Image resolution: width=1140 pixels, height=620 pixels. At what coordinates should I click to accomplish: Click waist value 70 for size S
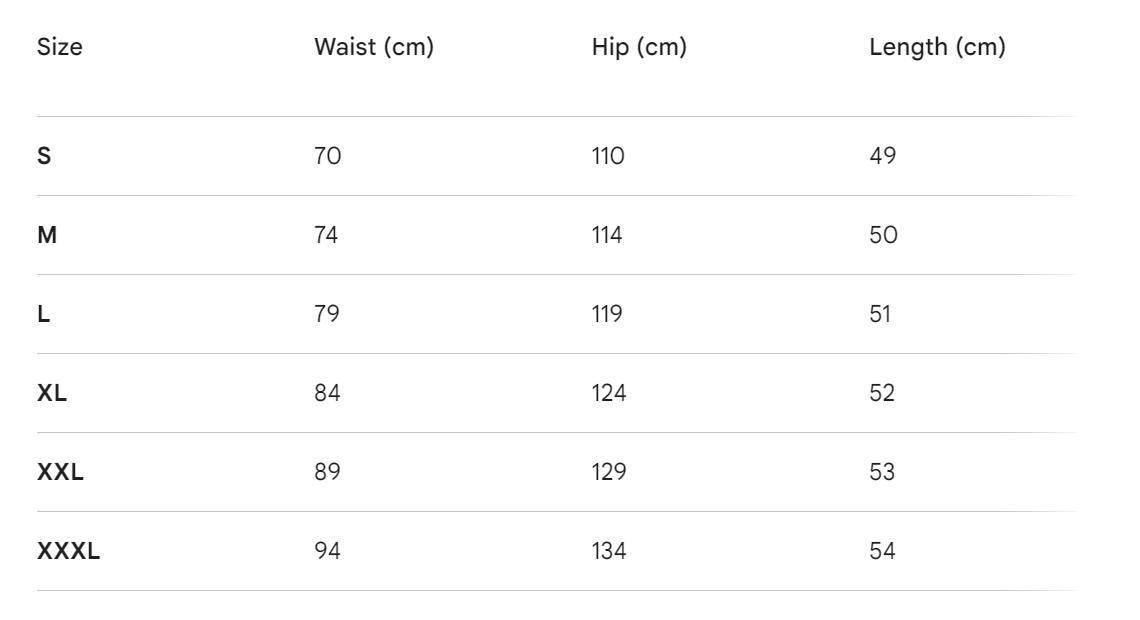point(327,156)
